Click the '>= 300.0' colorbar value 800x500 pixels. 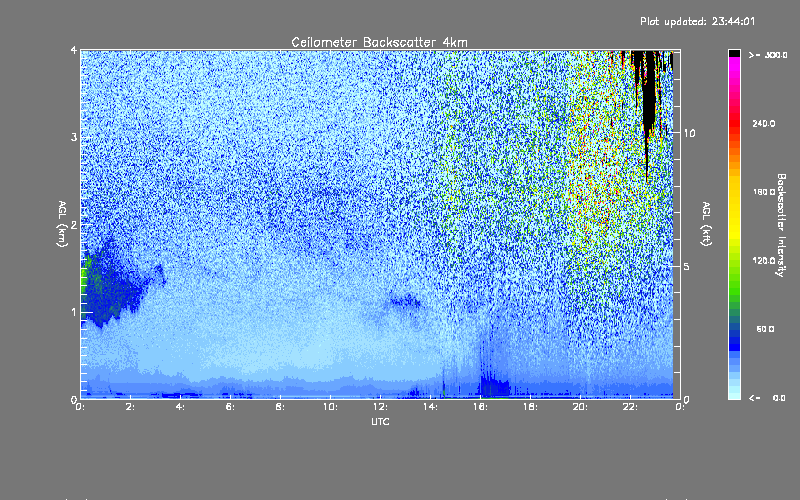768,55
